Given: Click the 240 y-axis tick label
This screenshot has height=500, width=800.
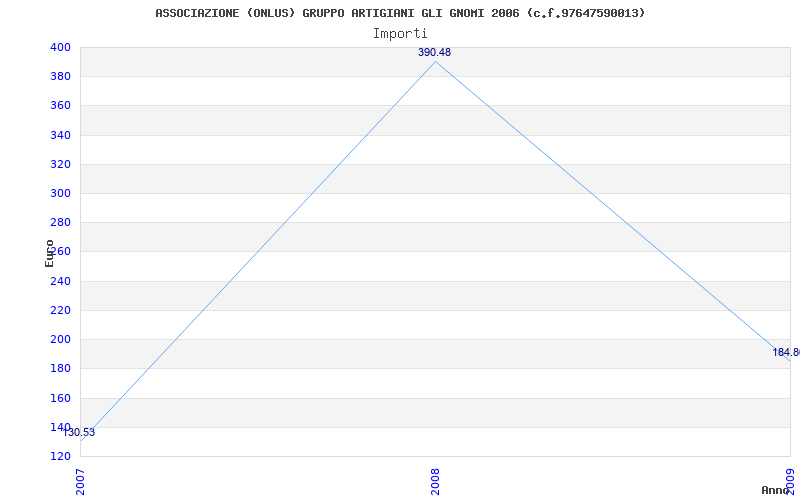Looking at the screenshot, I should pos(60,281).
